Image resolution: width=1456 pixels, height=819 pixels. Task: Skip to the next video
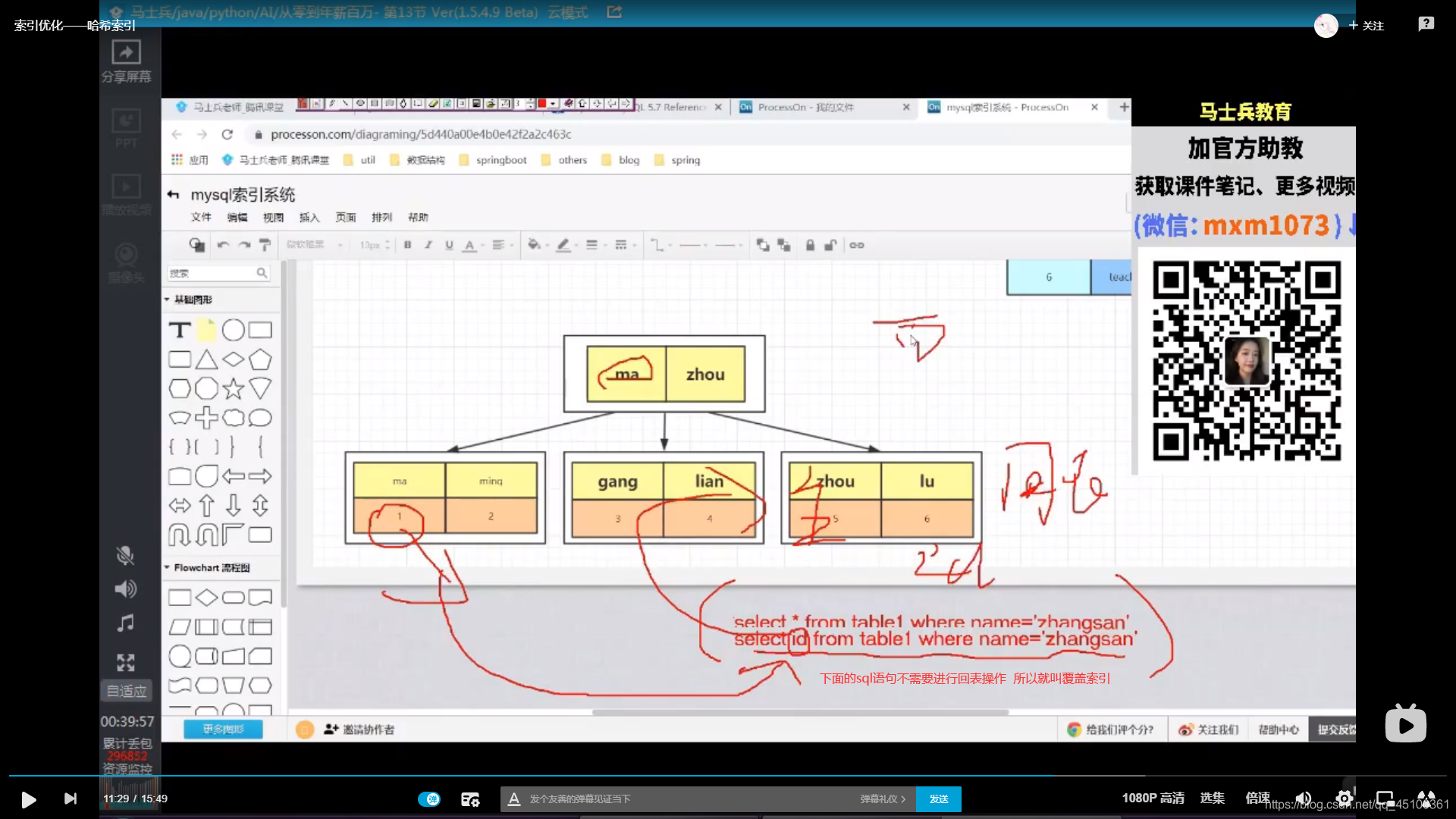point(71,799)
